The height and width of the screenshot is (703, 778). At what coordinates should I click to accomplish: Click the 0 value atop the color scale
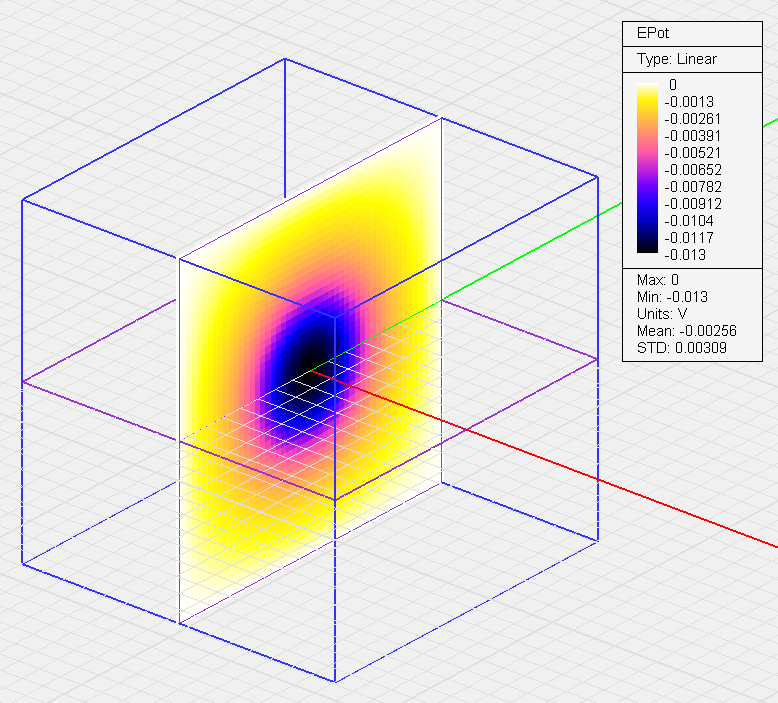672,85
